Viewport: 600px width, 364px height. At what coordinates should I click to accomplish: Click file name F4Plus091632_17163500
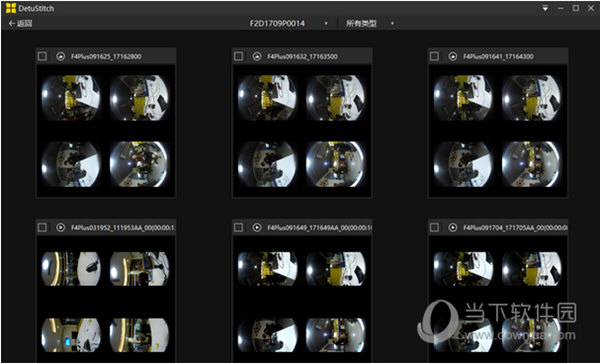pos(302,57)
